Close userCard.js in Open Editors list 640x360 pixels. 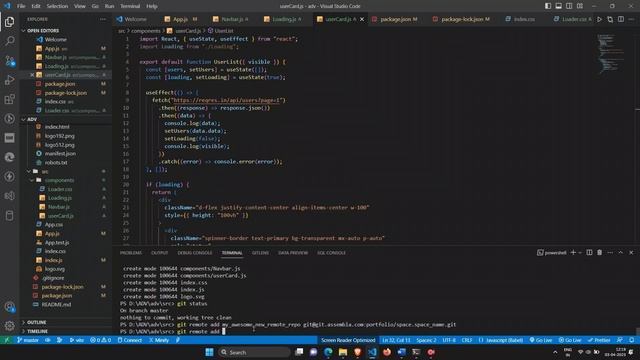pos(32,75)
